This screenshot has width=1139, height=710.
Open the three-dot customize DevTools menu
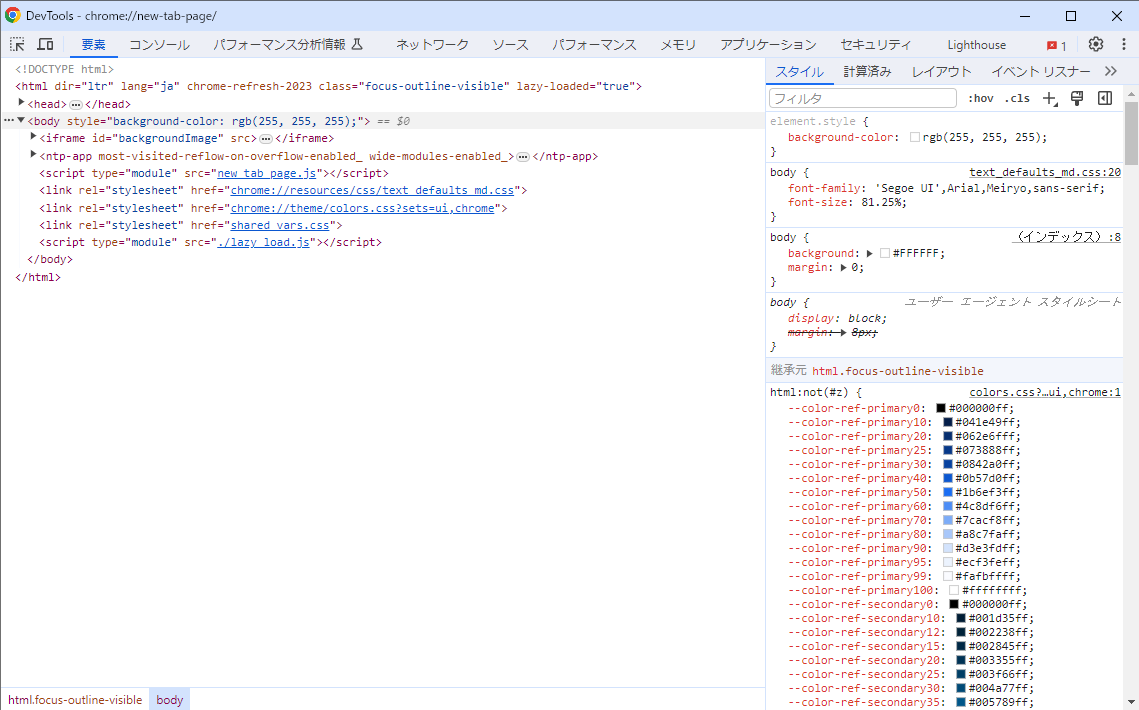1123,44
